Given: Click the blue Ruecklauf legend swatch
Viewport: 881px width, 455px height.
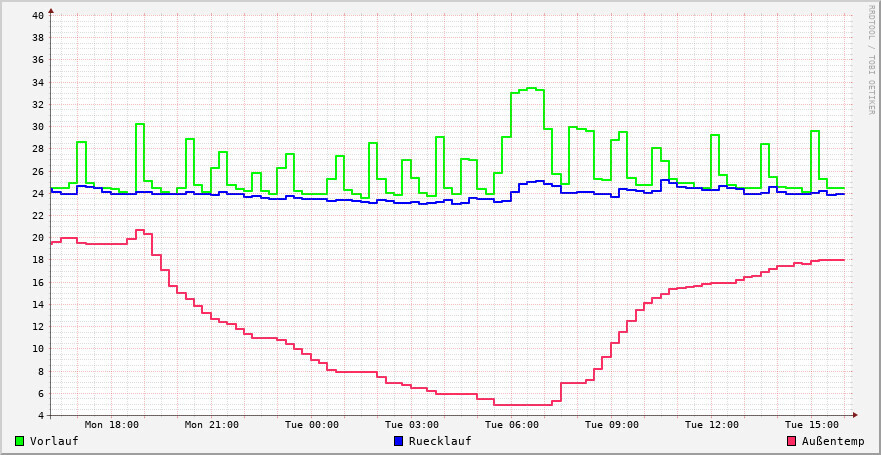Looking at the screenshot, I should tap(398, 441).
